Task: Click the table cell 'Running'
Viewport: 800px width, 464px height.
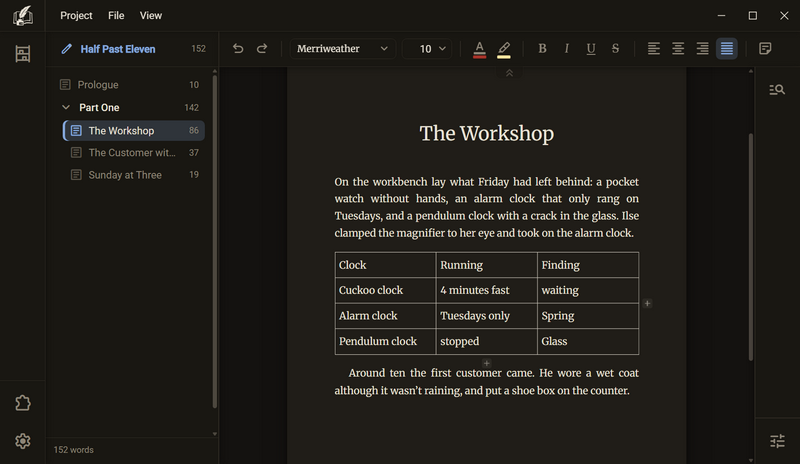Action: (486, 265)
